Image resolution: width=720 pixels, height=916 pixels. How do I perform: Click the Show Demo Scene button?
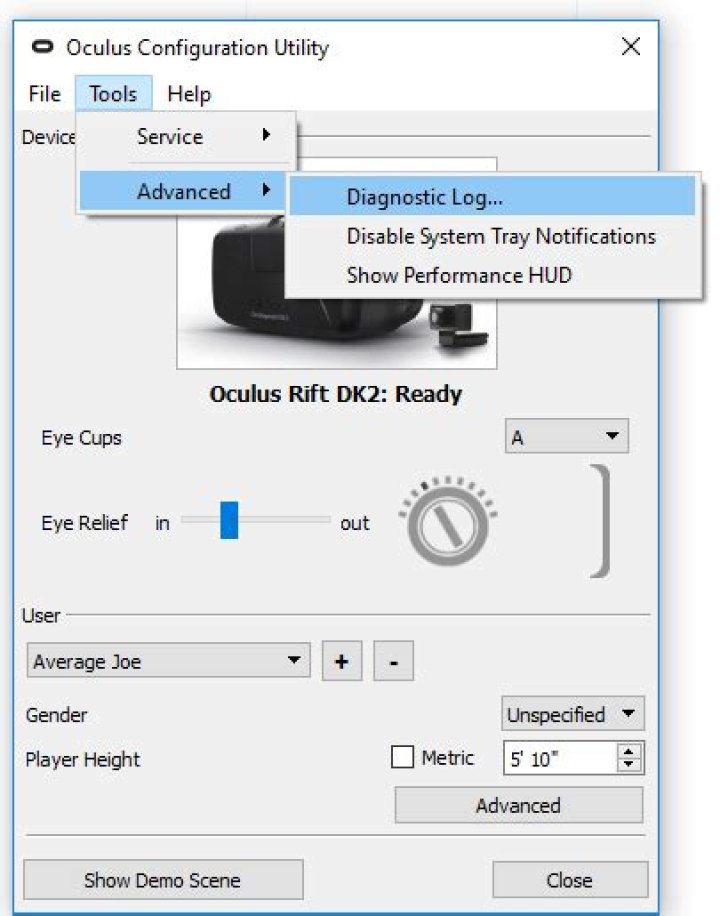[163, 880]
